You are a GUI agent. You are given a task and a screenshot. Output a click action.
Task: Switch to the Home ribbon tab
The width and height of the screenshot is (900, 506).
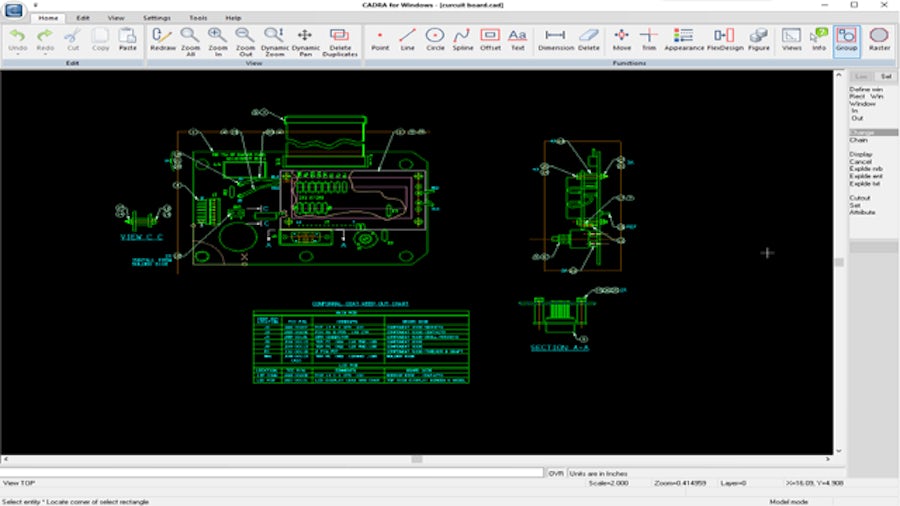pos(48,18)
